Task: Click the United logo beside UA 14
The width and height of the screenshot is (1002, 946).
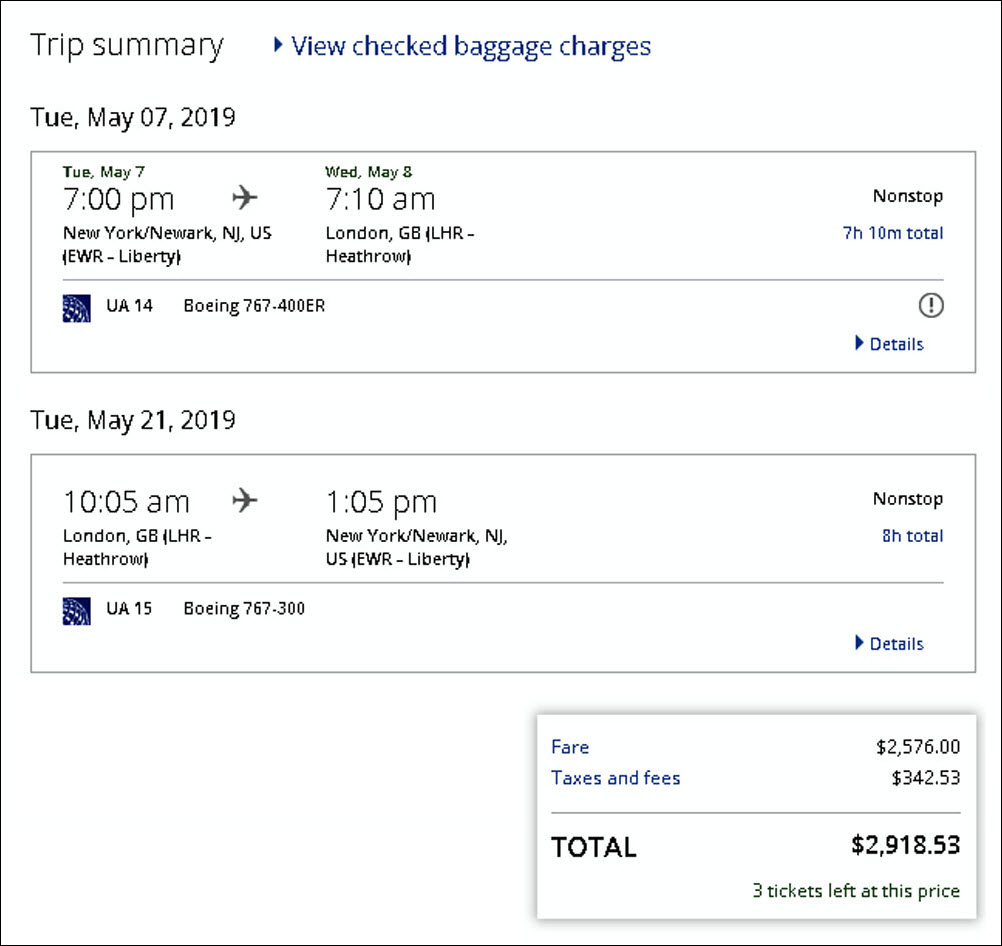Action: 77,307
